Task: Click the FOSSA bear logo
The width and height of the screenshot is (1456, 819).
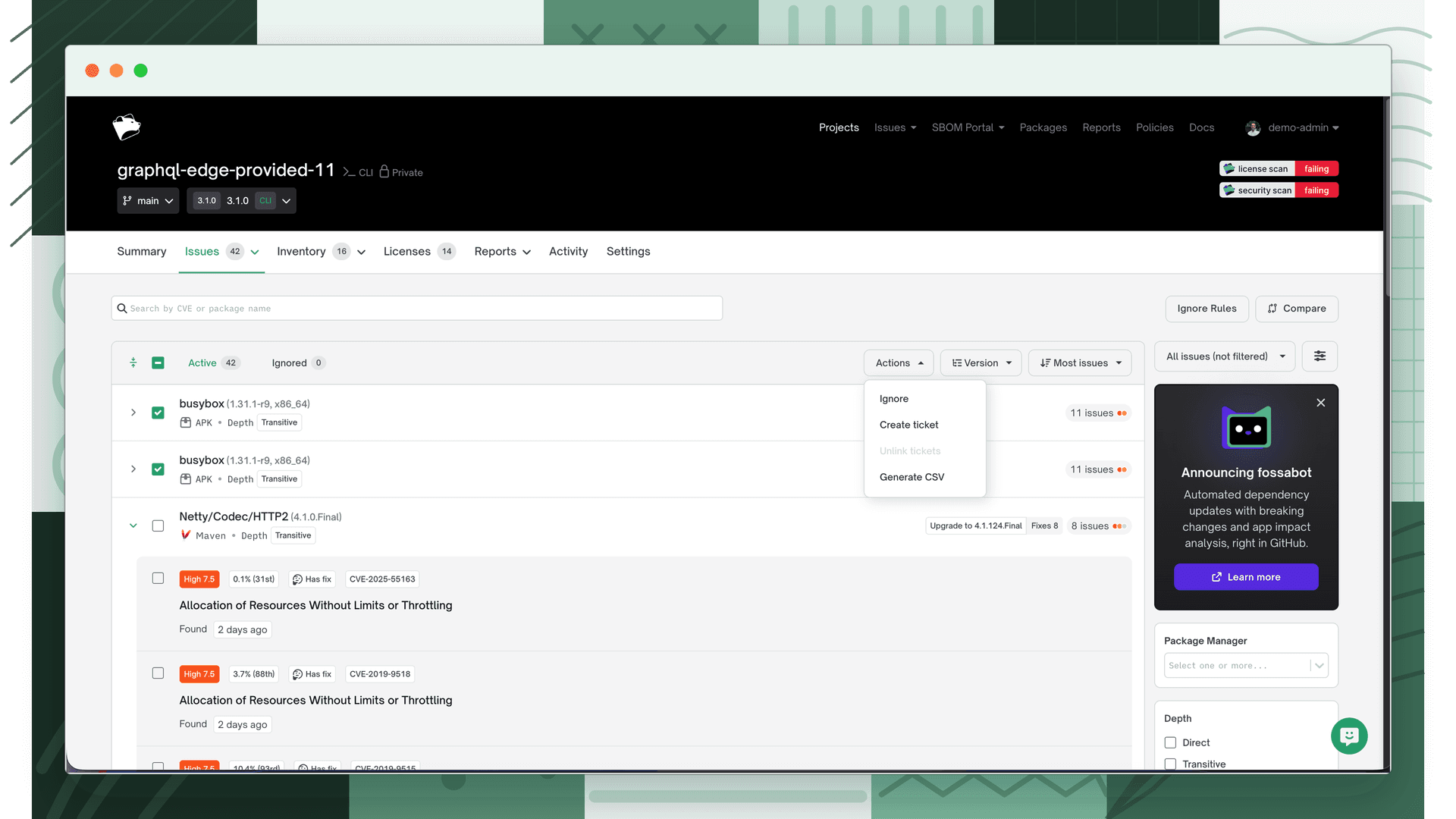Action: click(127, 127)
